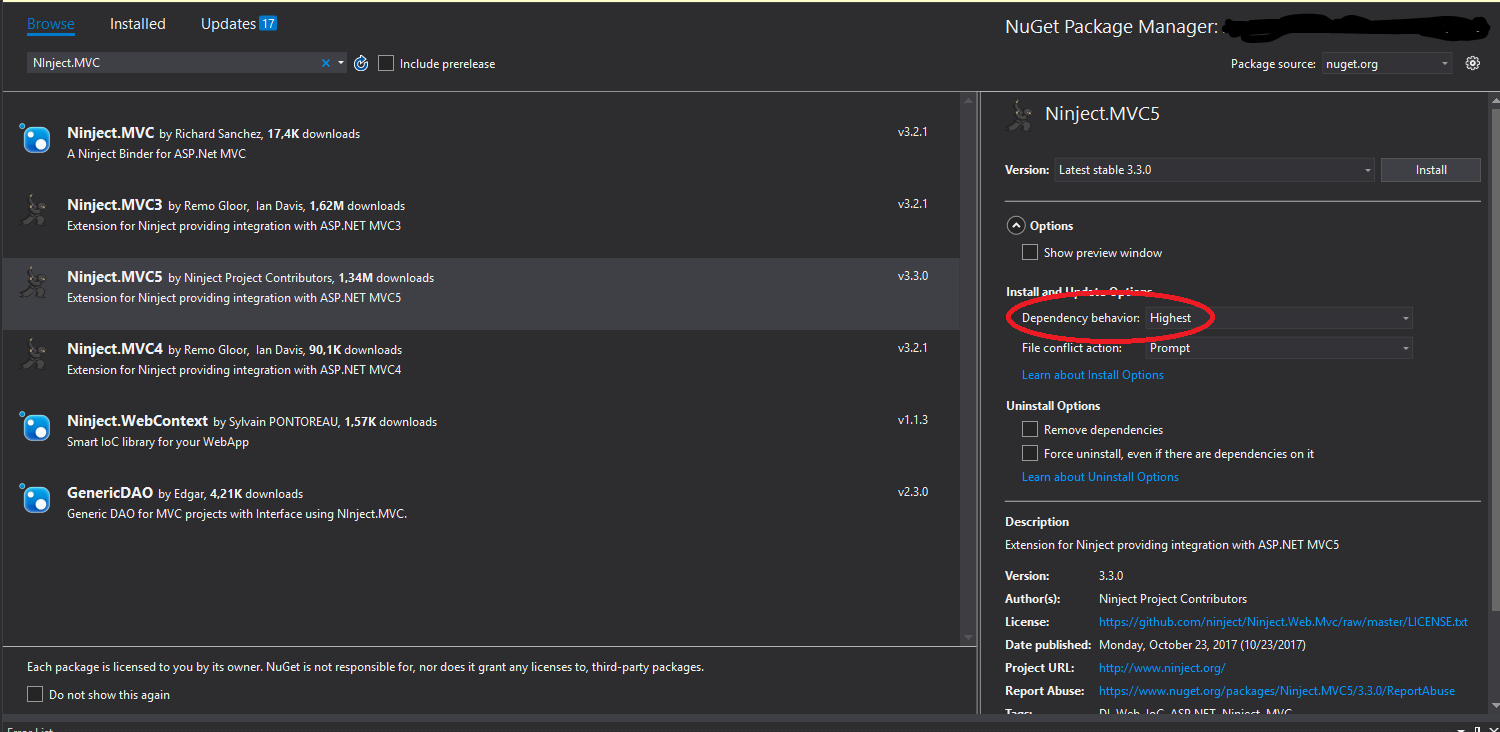The width and height of the screenshot is (1500, 732).
Task: Install the Ninject.MVC5 package
Action: (1431, 170)
